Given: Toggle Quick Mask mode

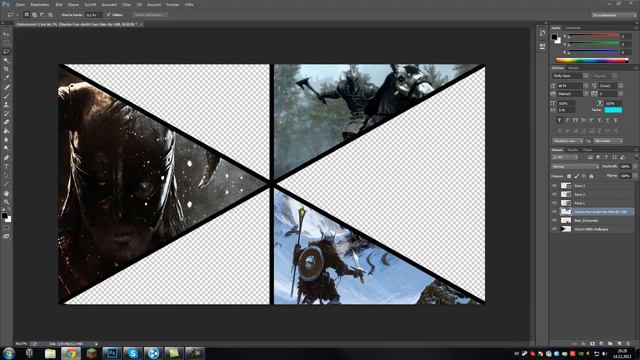Looking at the screenshot, I should pyautogui.click(x=6, y=228).
